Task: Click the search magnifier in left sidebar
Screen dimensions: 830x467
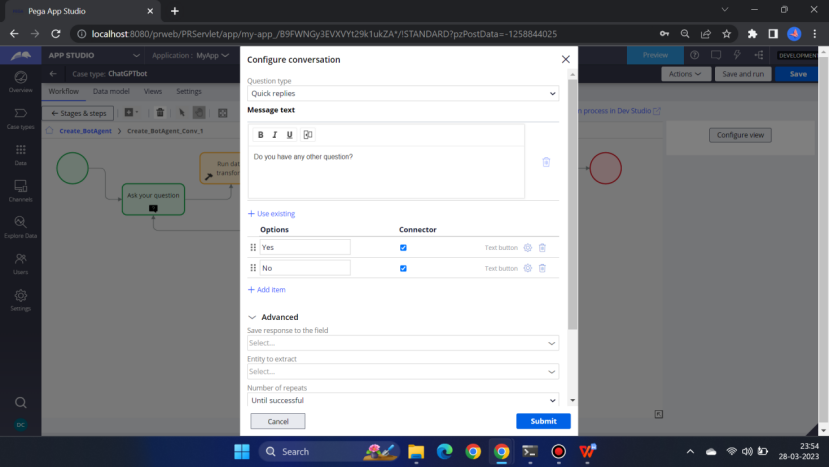Action: click(21, 403)
